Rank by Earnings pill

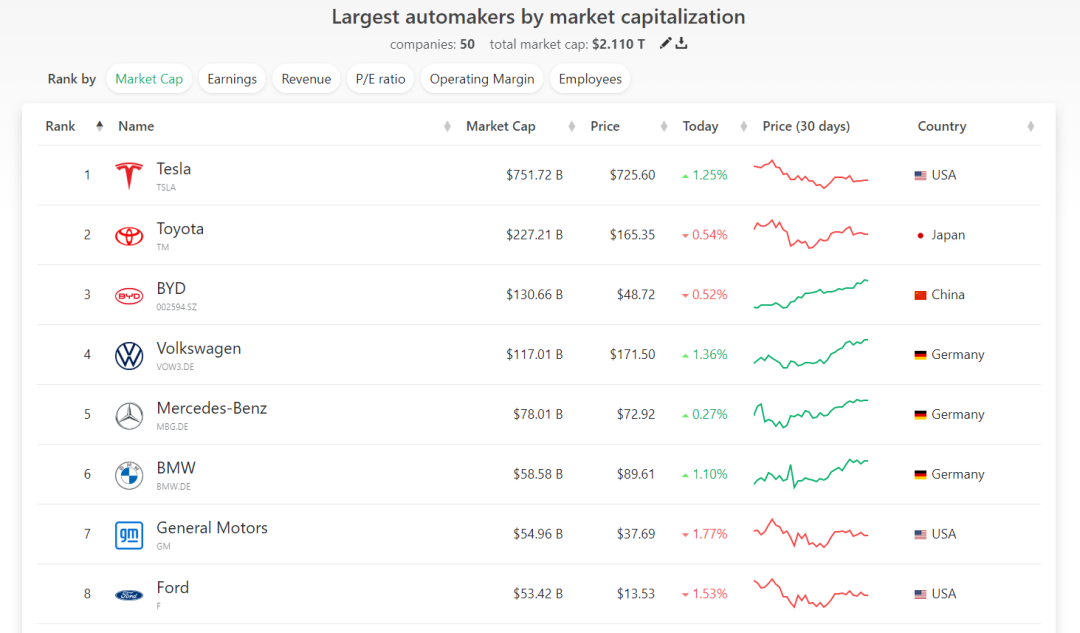pos(232,79)
